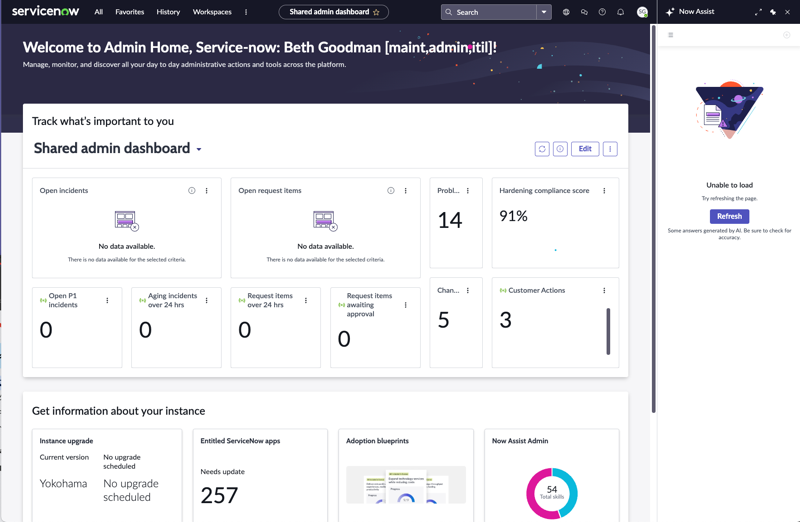The width and height of the screenshot is (800, 522).
Task: Click the main page vertical scrollbar
Action: [654, 219]
